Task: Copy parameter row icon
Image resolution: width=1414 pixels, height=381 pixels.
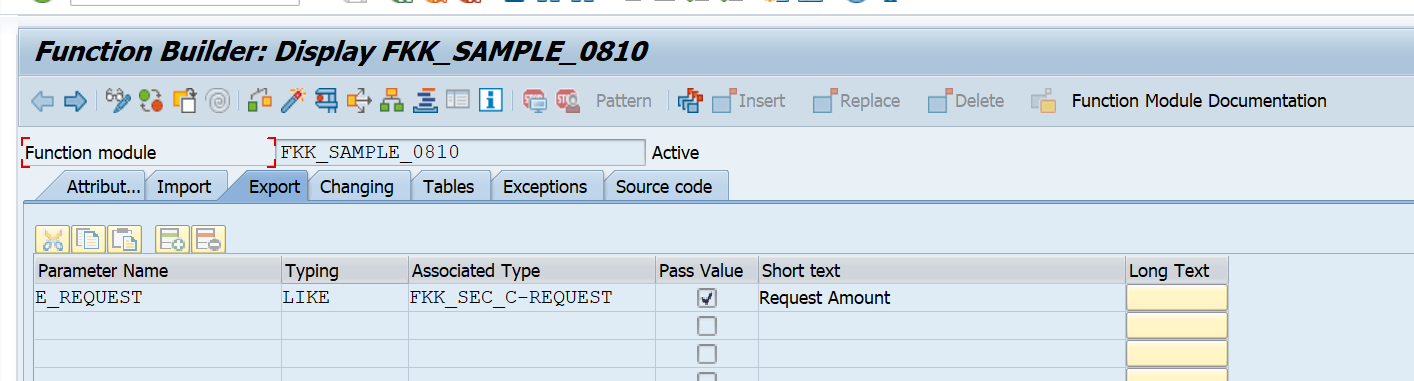Action: coord(89,240)
